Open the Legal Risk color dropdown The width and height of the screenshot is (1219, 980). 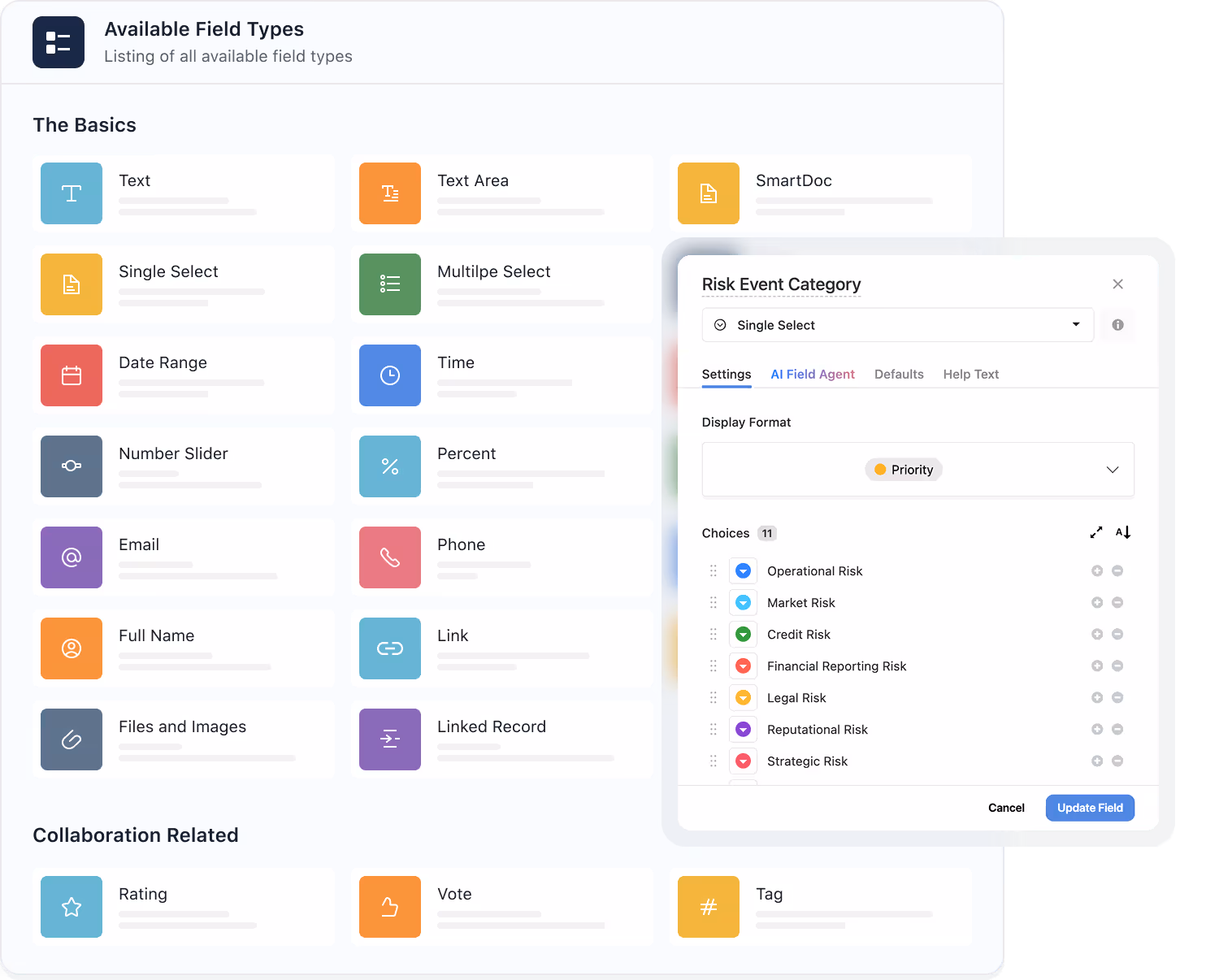point(743,698)
